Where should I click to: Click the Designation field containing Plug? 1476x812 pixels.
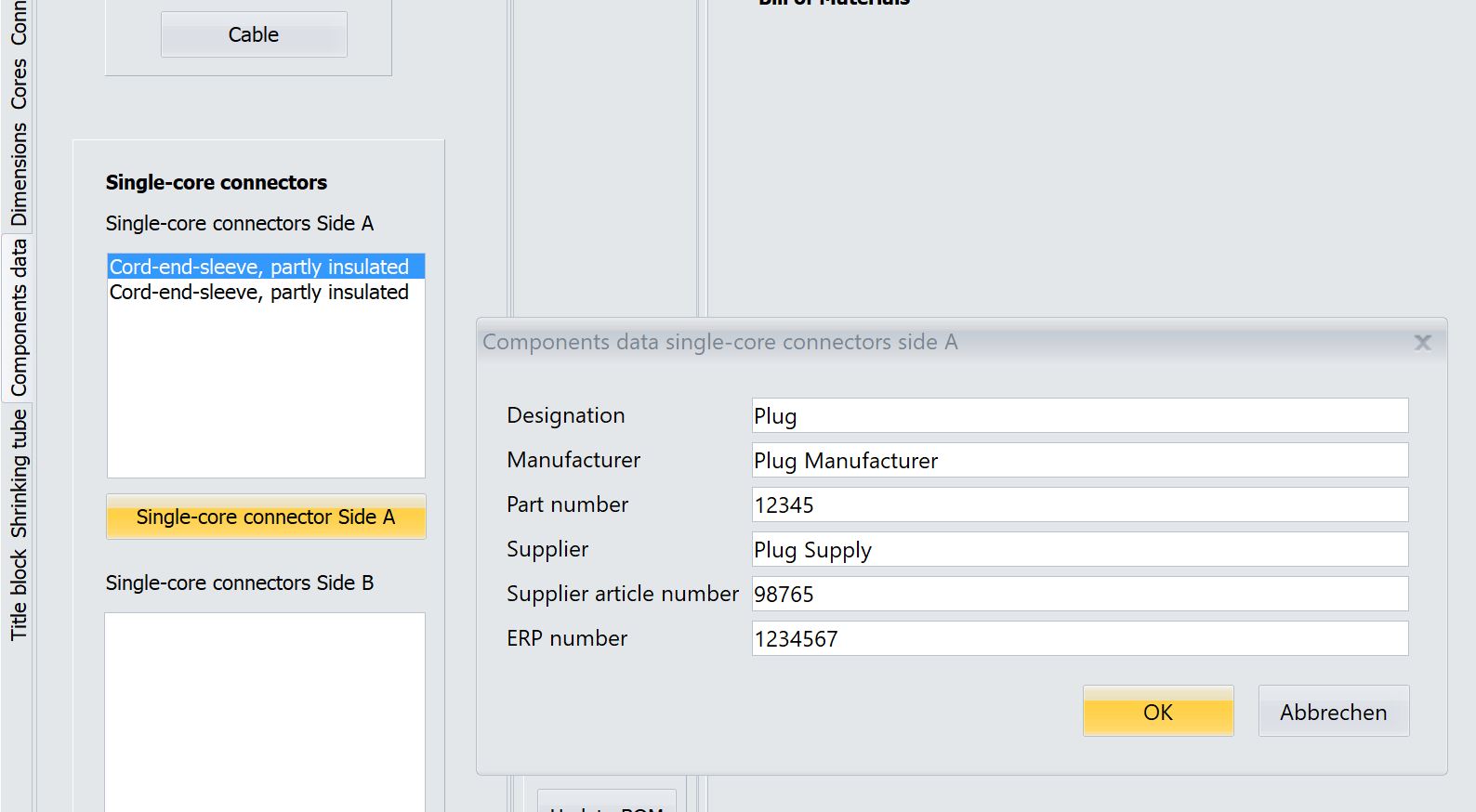point(1079,415)
